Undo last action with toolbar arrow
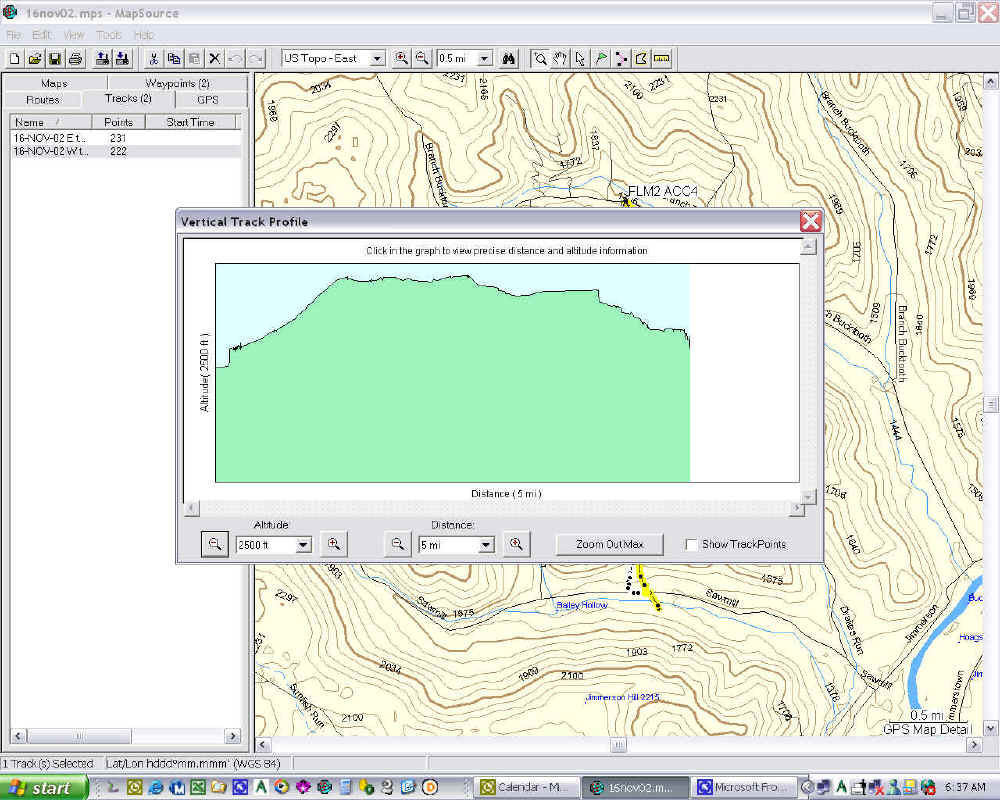1000x800 pixels. (x=235, y=59)
